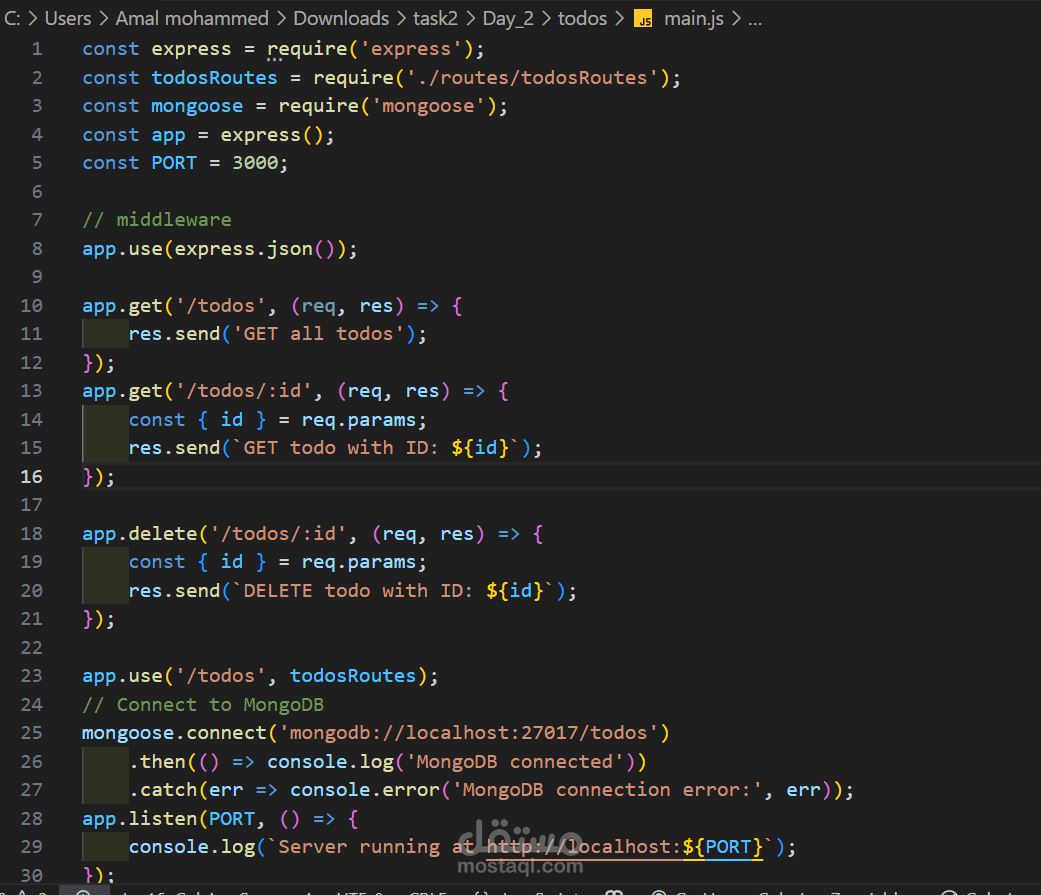Click 'mongoose.connect' on line 25
The width and height of the screenshot is (1041, 895).
[174, 733]
